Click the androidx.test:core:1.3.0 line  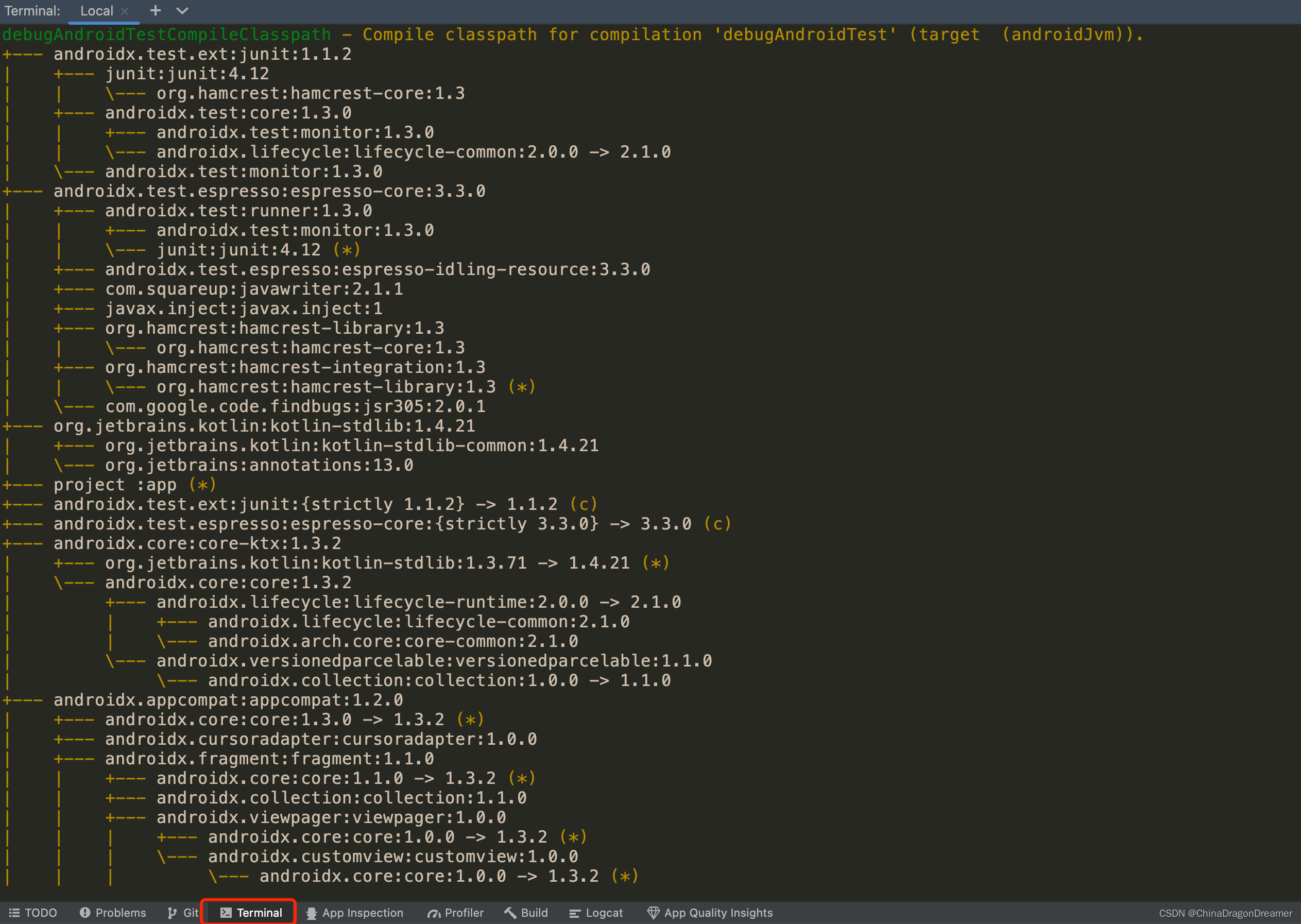(228, 113)
